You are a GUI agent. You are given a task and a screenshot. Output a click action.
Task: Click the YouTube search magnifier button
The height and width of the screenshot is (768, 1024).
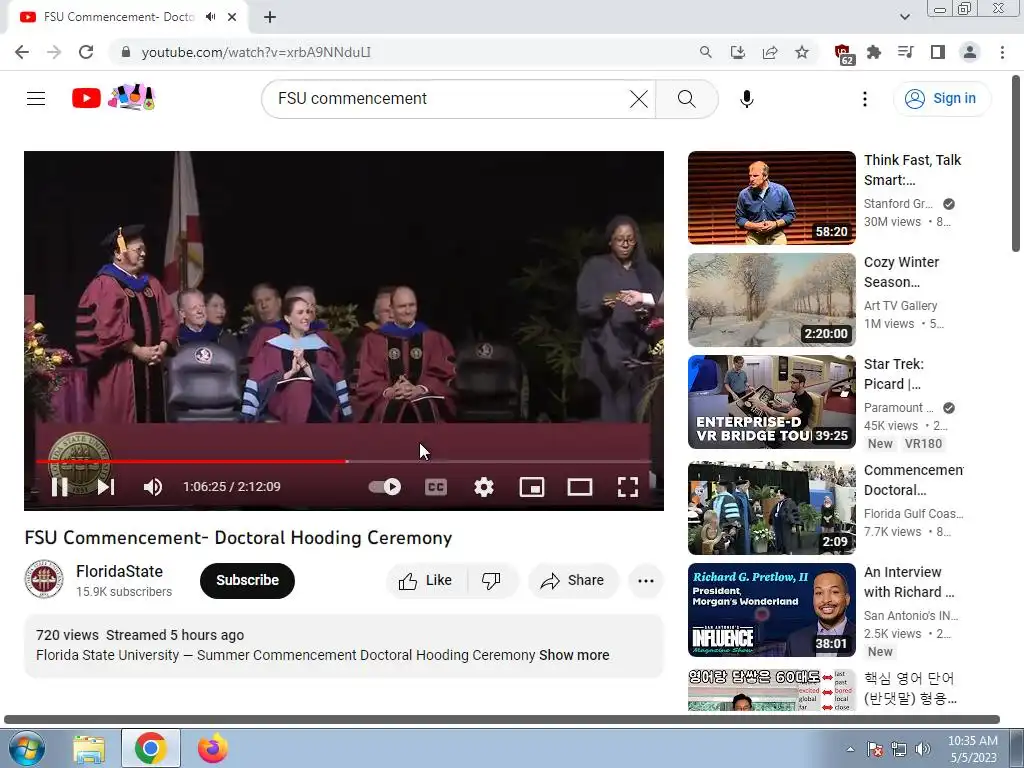(686, 99)
